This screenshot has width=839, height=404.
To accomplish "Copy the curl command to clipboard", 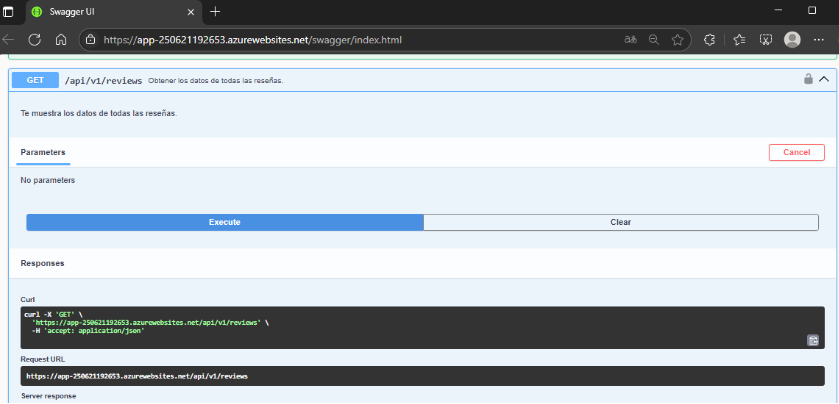I will (x=813, y=340).
